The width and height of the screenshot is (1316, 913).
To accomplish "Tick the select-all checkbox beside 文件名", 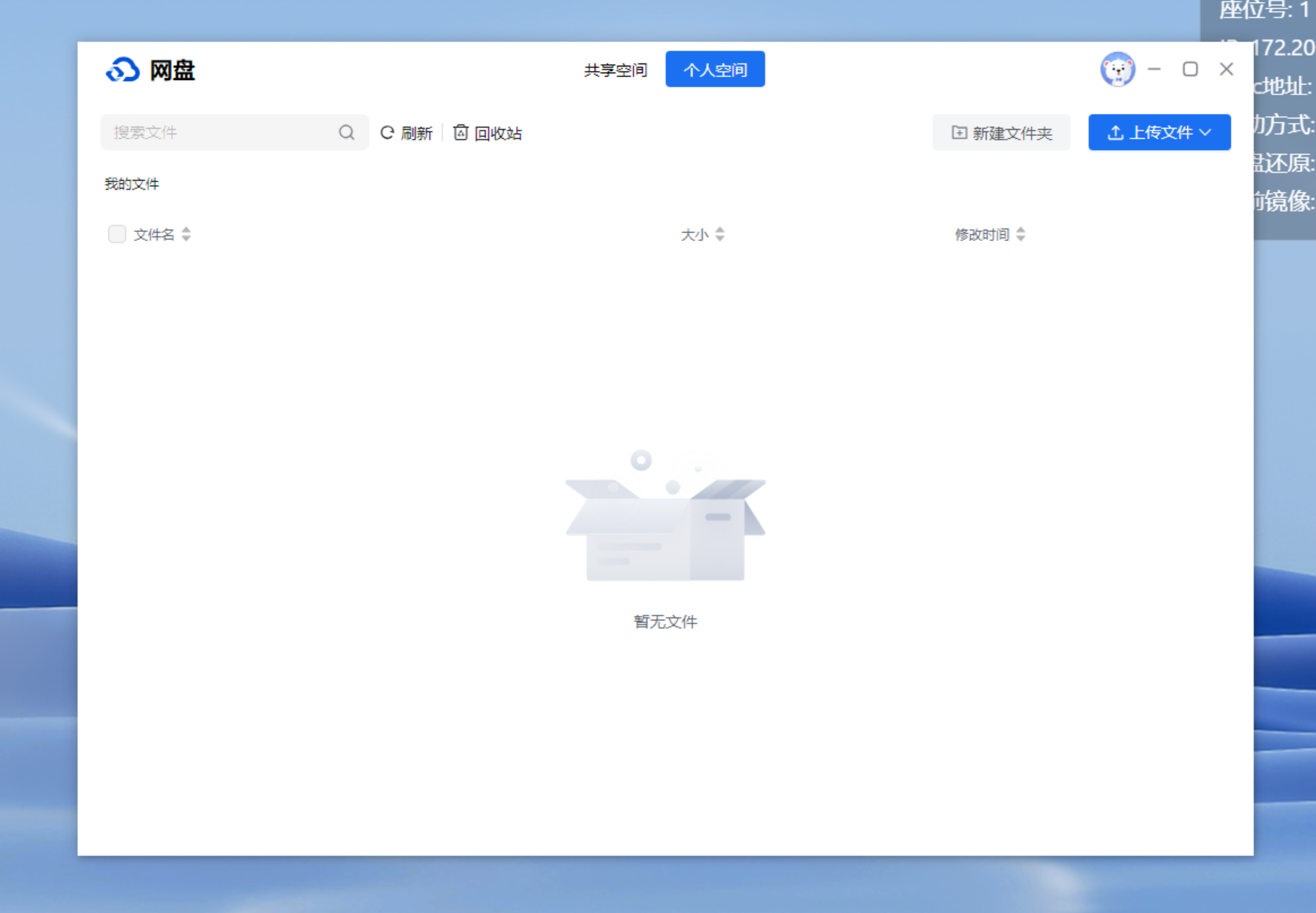I will point(117,234).
